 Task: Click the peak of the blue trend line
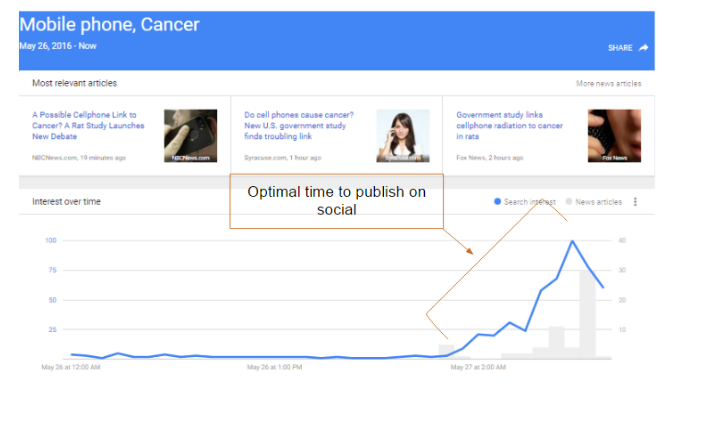pyautogui.click(x=572, y=241)
